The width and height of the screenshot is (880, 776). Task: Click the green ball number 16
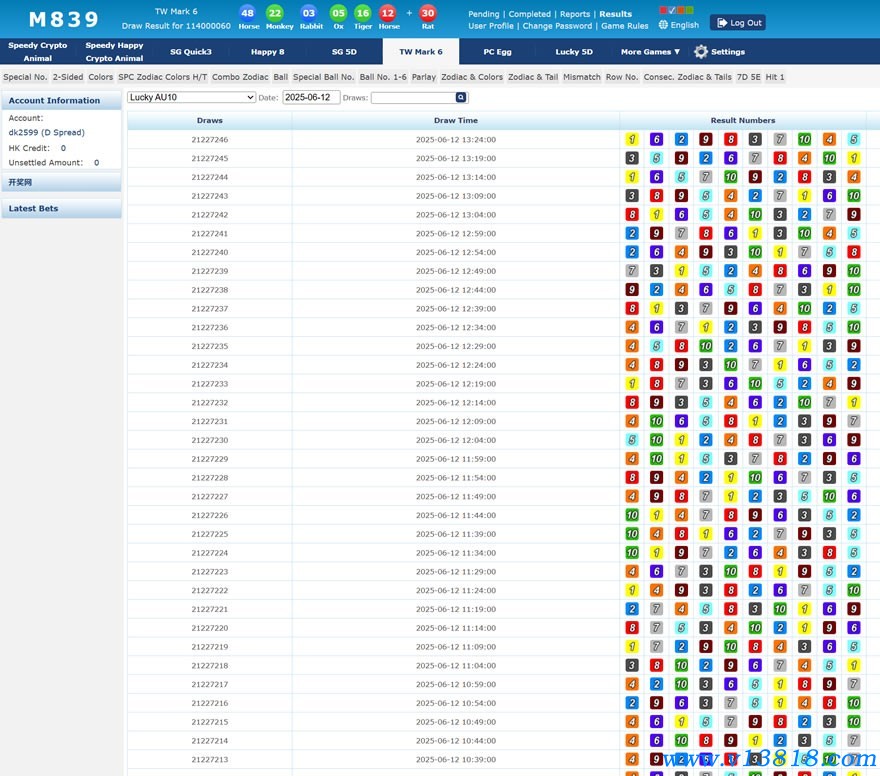click(363, 13)
